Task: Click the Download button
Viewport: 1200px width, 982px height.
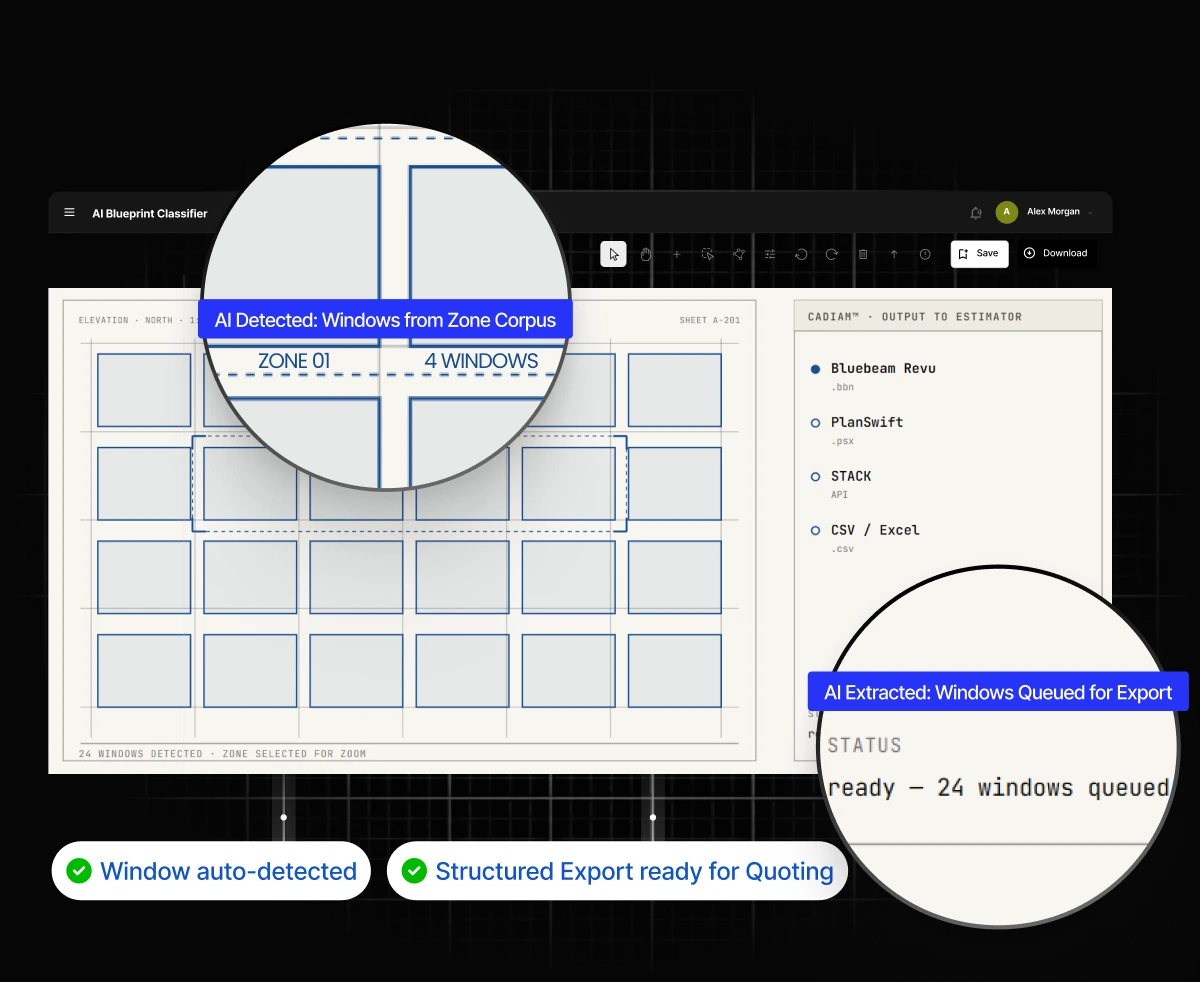Action: click(x=1055, y=254)
